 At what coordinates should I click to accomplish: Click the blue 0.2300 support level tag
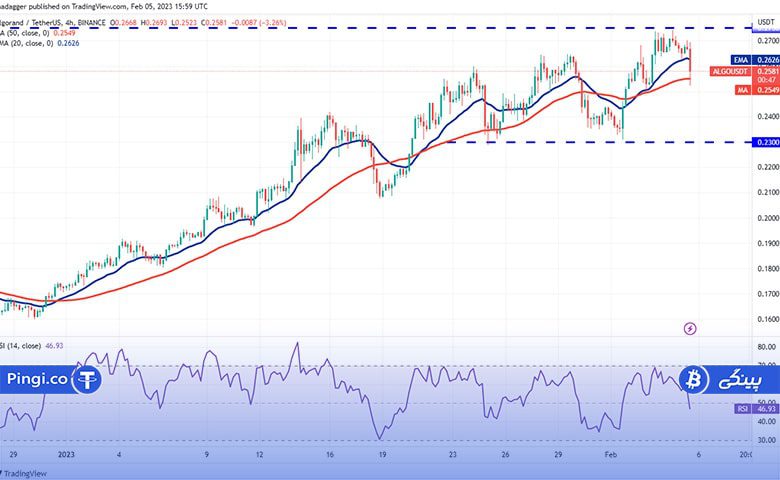click(766, 142)
